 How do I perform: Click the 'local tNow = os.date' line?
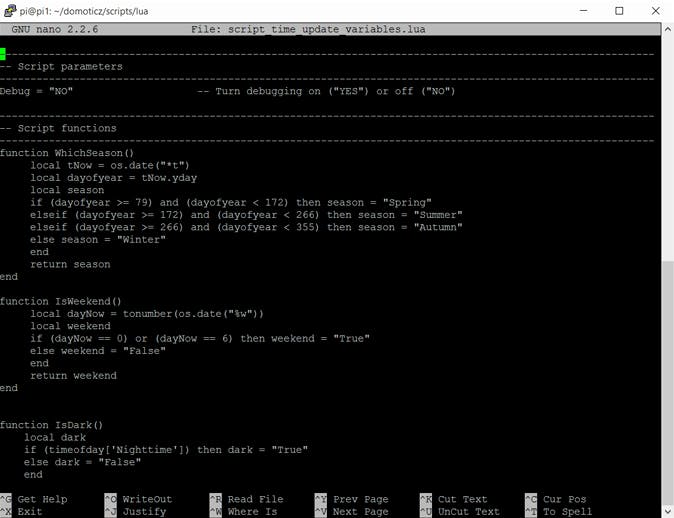(110, 166)
